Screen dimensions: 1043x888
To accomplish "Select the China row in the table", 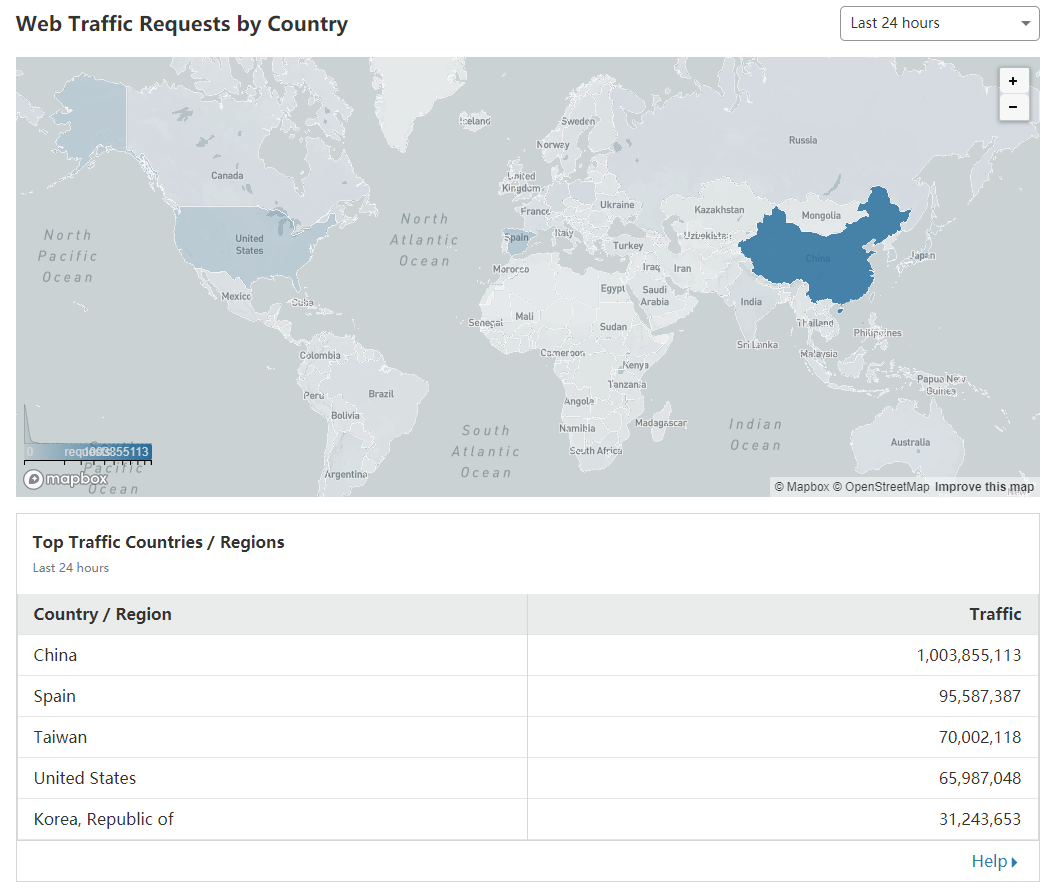I will [527, 655].
